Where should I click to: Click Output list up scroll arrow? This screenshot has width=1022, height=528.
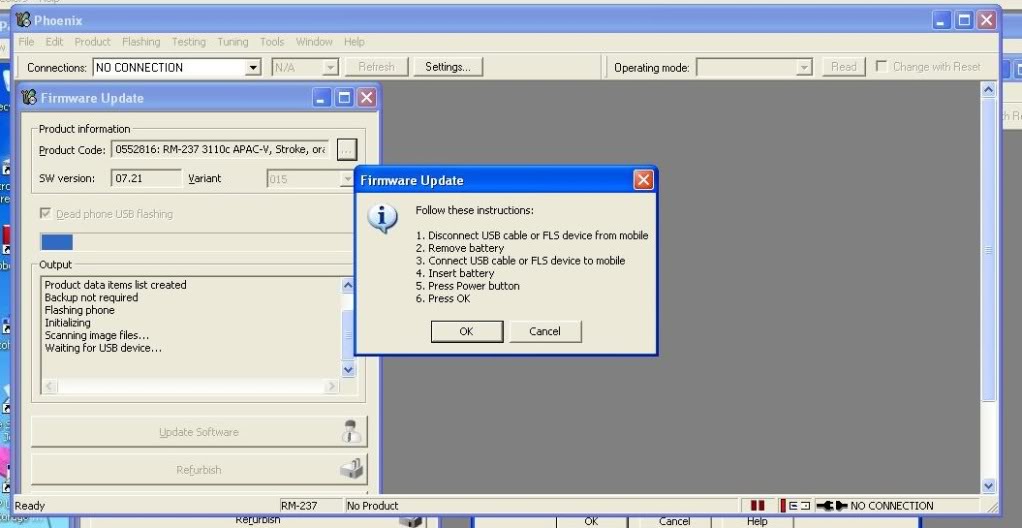[x=348, y=285]
